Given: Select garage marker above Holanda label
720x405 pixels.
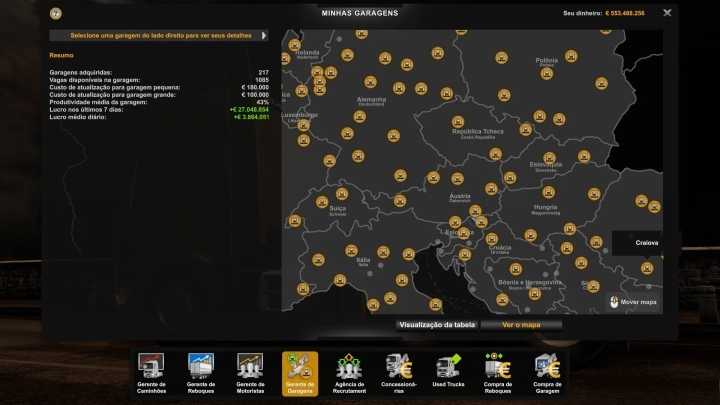Looking at the screenshot, I should pos(294,45).
